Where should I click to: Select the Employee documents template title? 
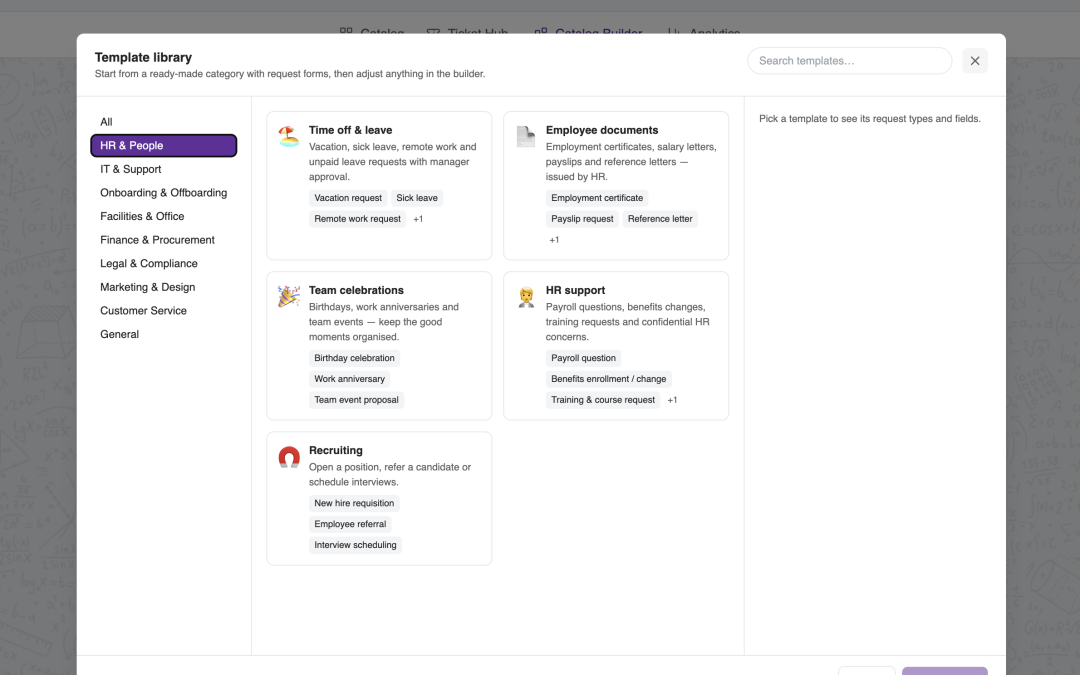[x=601, y=130]
